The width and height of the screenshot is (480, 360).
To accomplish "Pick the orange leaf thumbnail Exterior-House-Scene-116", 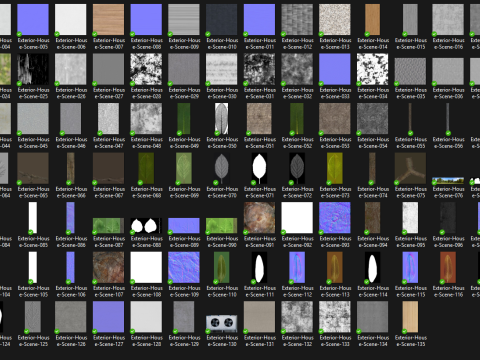I will click(x=448, y=267).
